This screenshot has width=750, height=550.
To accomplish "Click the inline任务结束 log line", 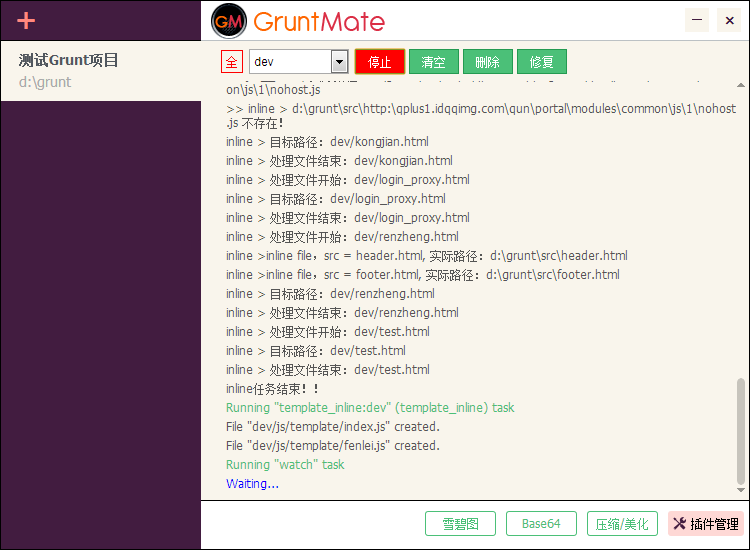I will point(272,389).
